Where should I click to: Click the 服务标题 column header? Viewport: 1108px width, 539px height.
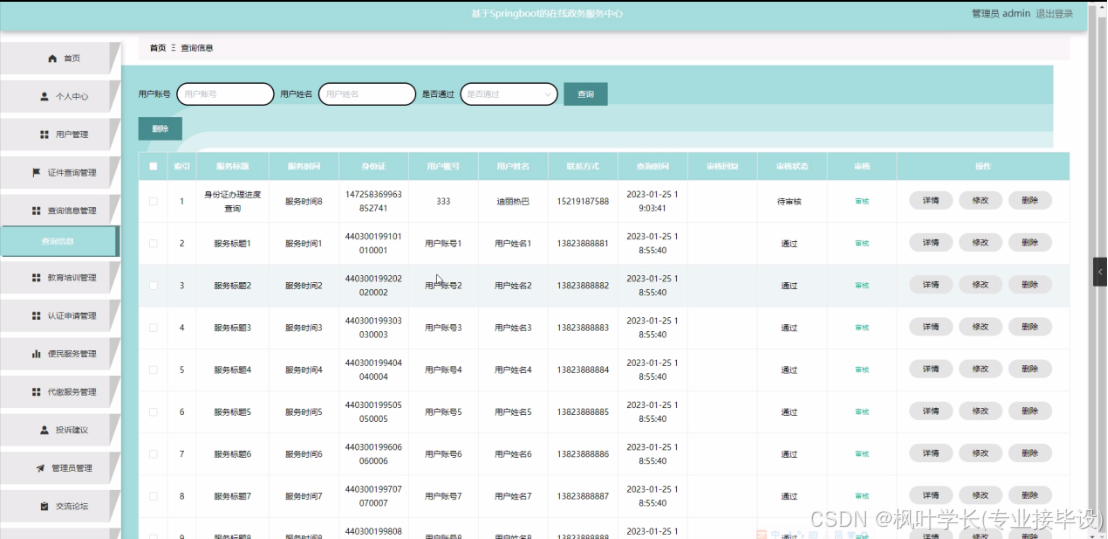click(232, 167)
